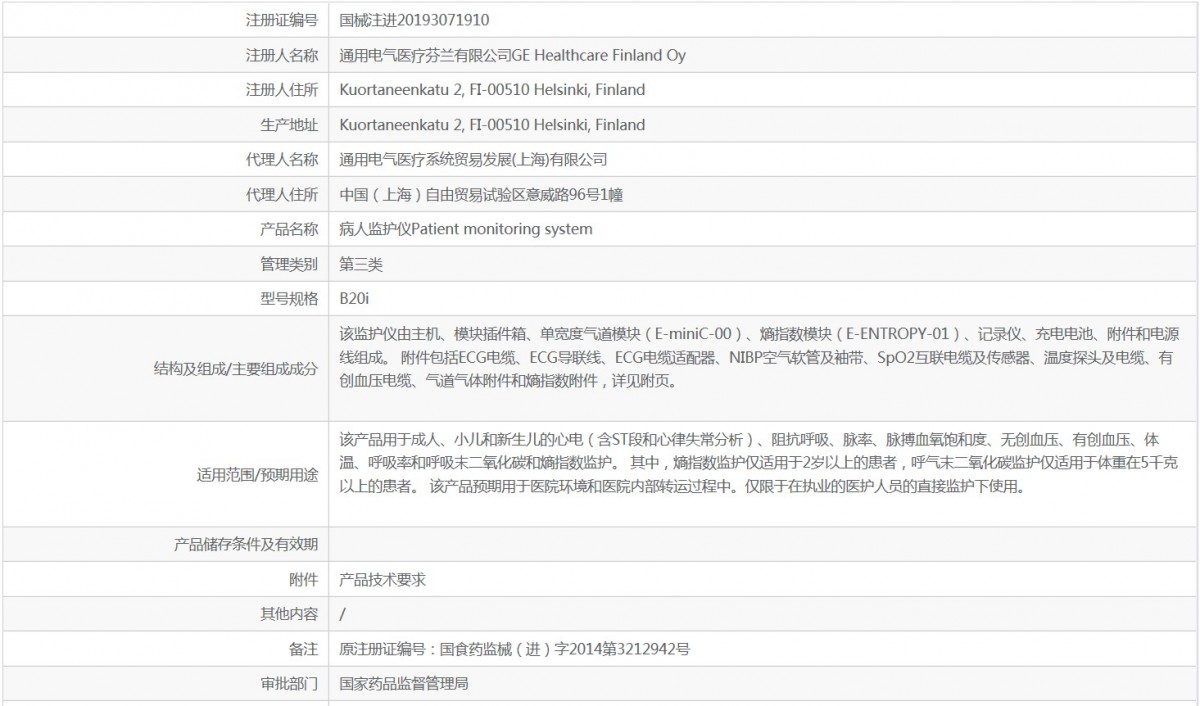Click the 审批部门 label
Image resolution: width=1200 pixels, height=706 pixels.
[x=288, y=684]
